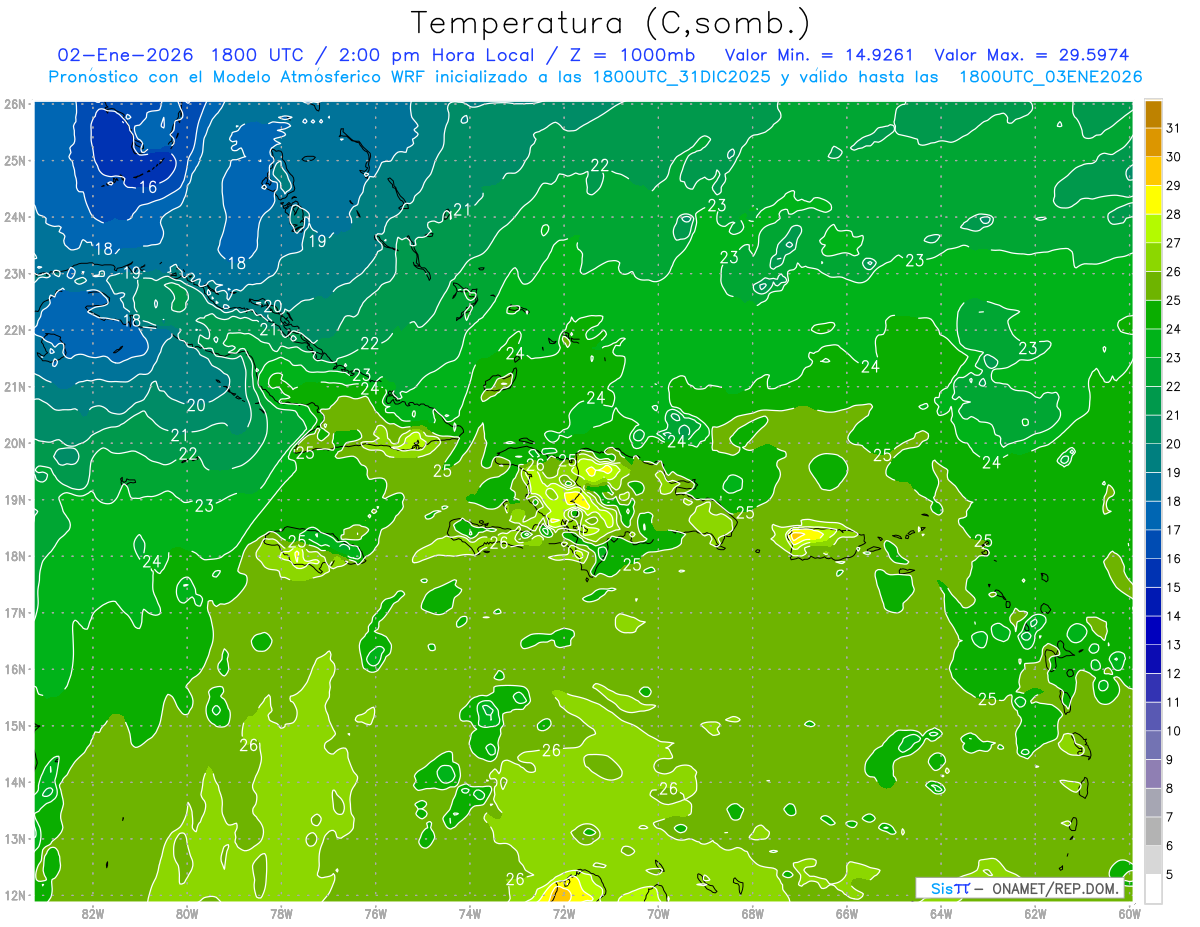Image resolution: width=1200 pixels, height=927 pixels.
Task: Click the yellow hot spot over Puerto Rico
Action: point(803,535)
